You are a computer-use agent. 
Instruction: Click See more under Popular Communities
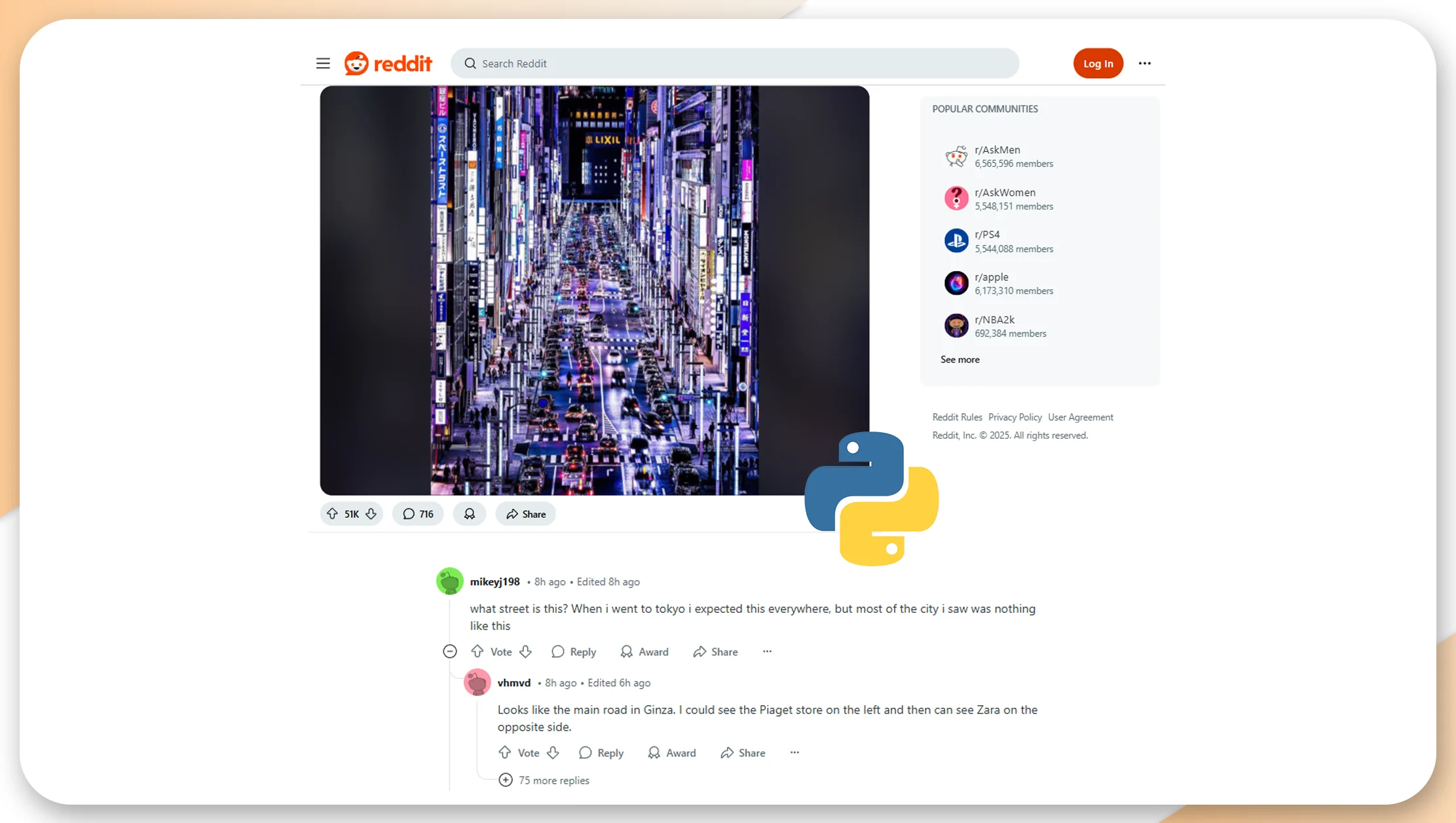pyautogui.click(x=960, y=358)
